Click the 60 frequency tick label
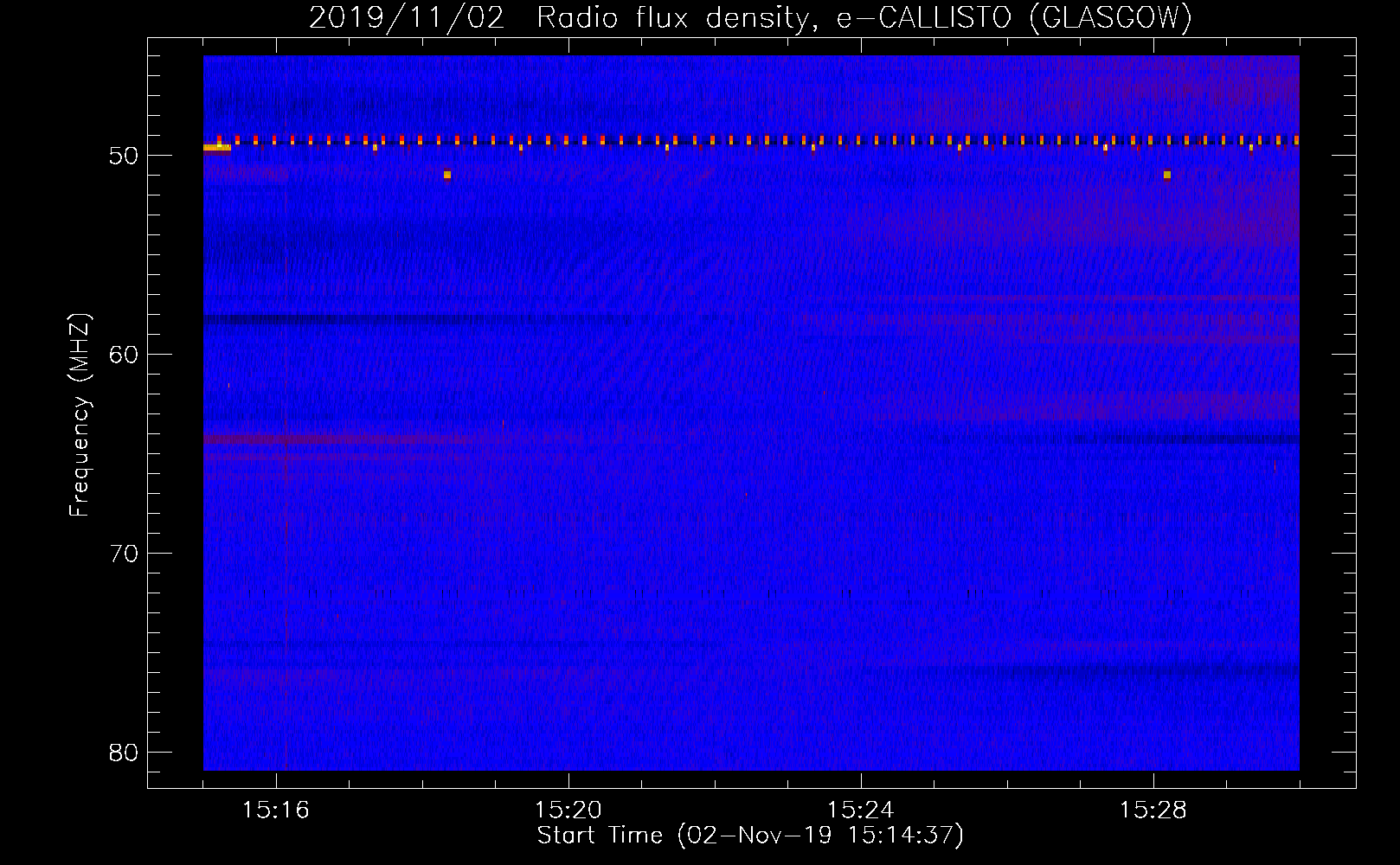The width and height of the screenshot is (1400, 865). tap(124, 355)
